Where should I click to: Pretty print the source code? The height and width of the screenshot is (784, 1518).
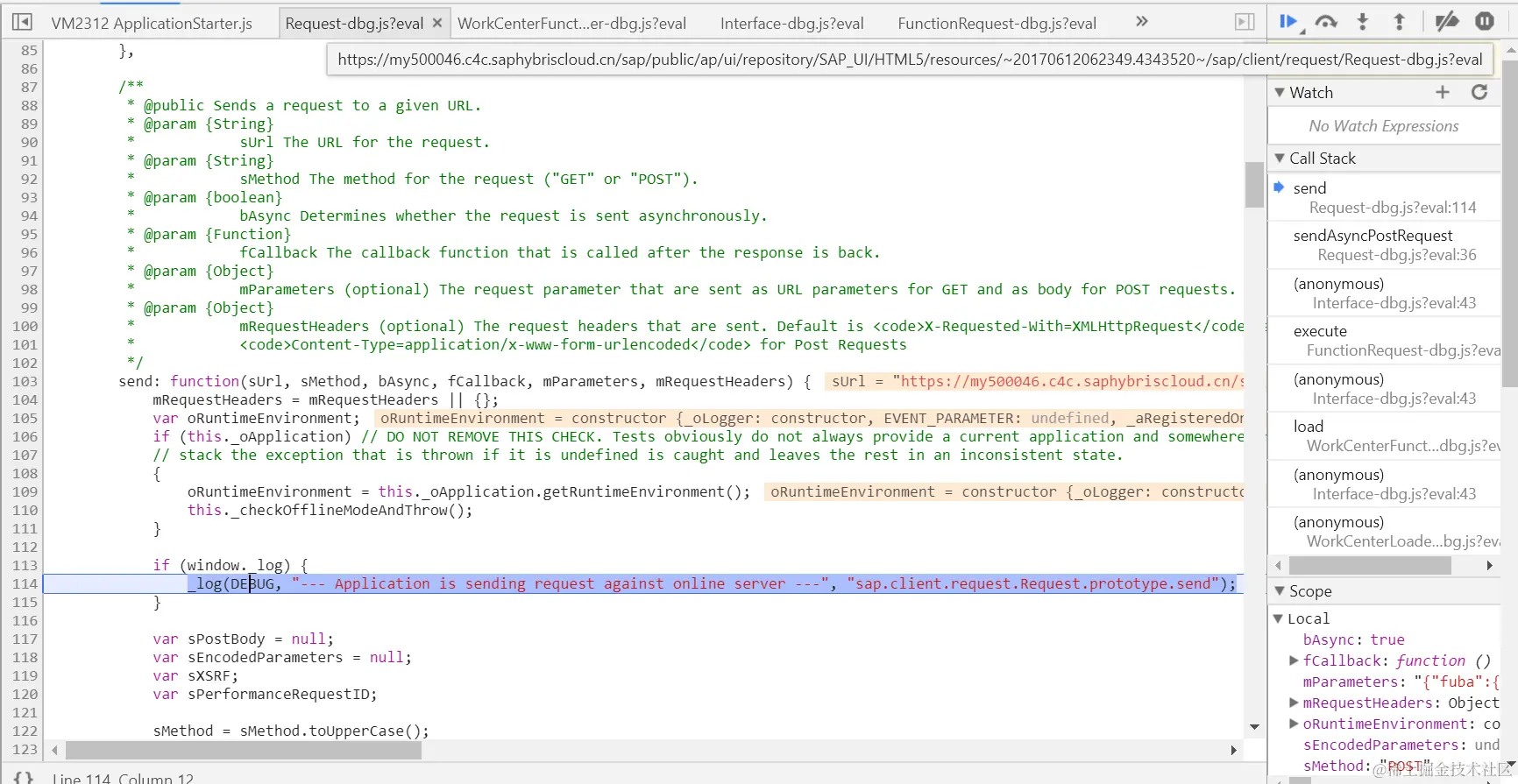click(24, 777)
